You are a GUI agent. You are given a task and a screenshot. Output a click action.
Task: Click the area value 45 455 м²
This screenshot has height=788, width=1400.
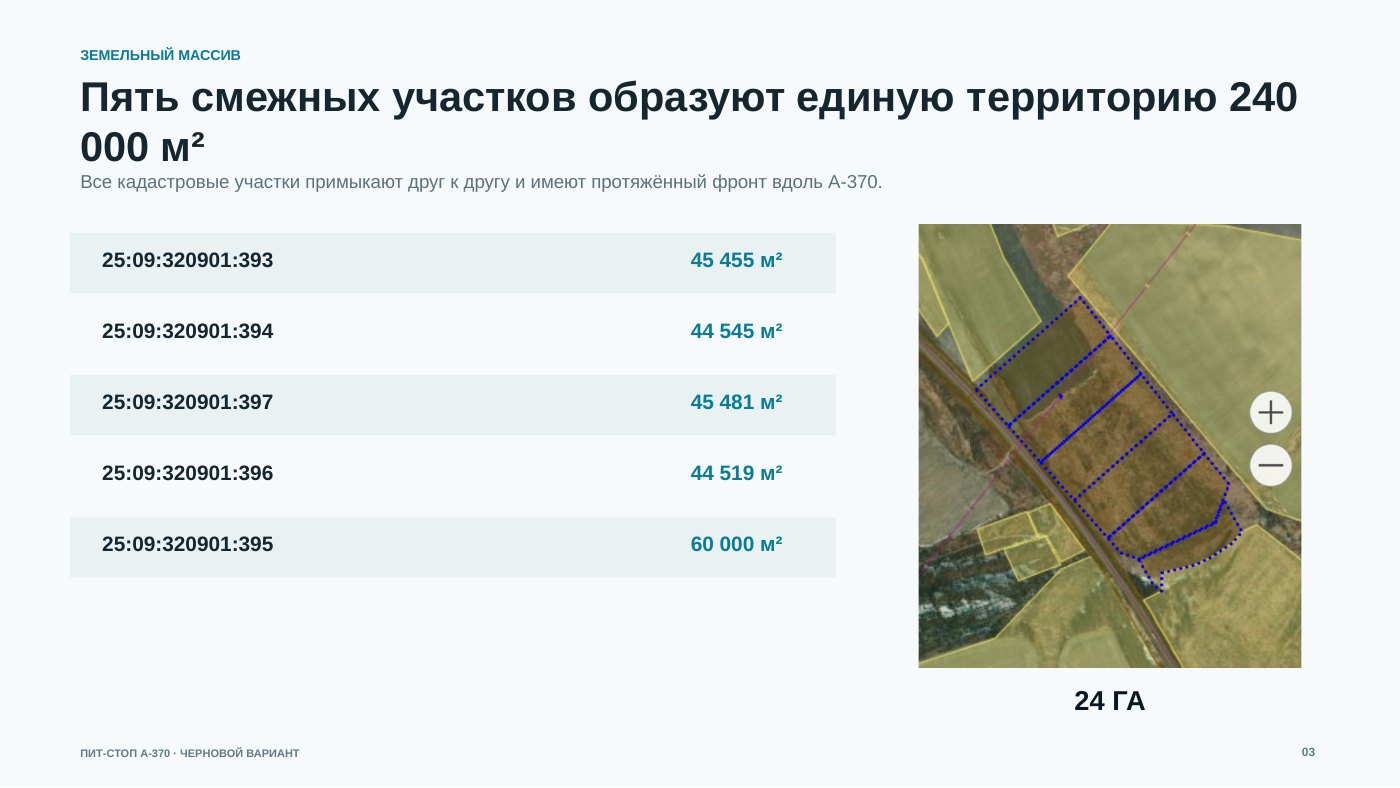pyautogui.click(x=736, y=261)
